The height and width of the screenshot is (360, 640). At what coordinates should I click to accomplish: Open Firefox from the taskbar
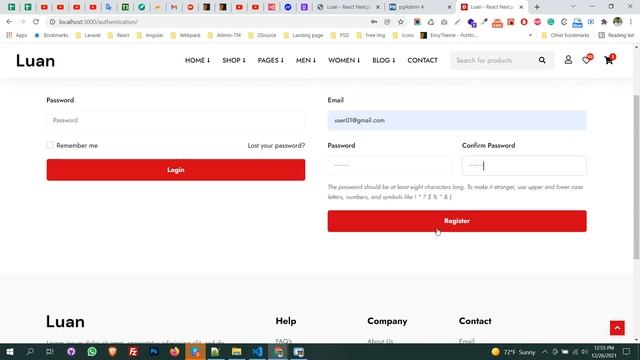174,351
